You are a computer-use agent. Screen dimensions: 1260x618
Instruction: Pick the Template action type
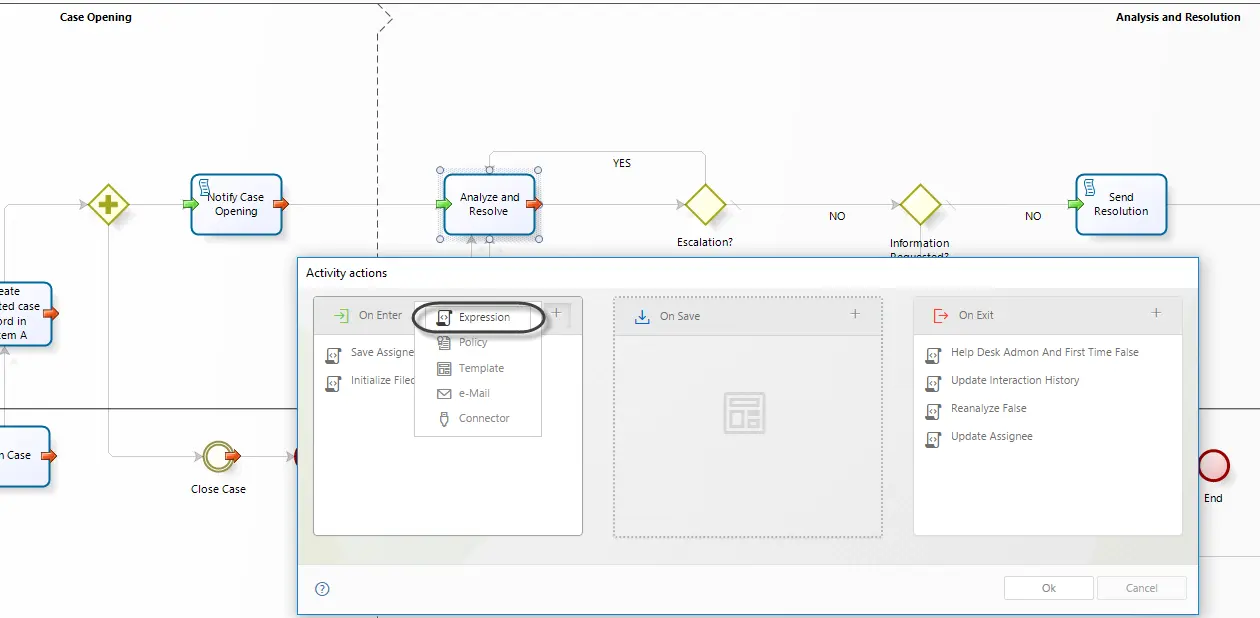(481, 368)
